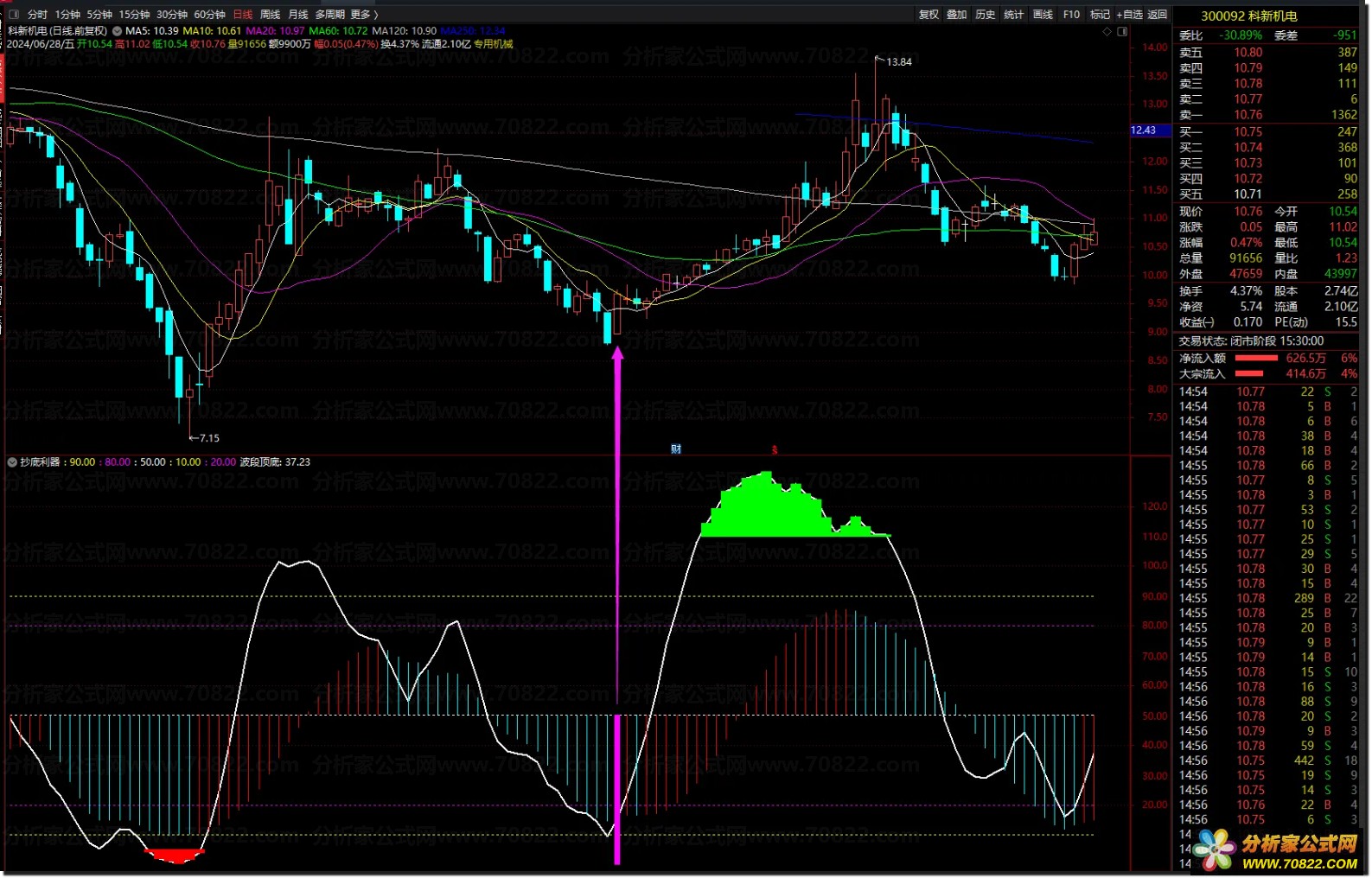Click the MA120: 10.90 indicator value
Viewport: 1372px width, 878px height.
404,31
